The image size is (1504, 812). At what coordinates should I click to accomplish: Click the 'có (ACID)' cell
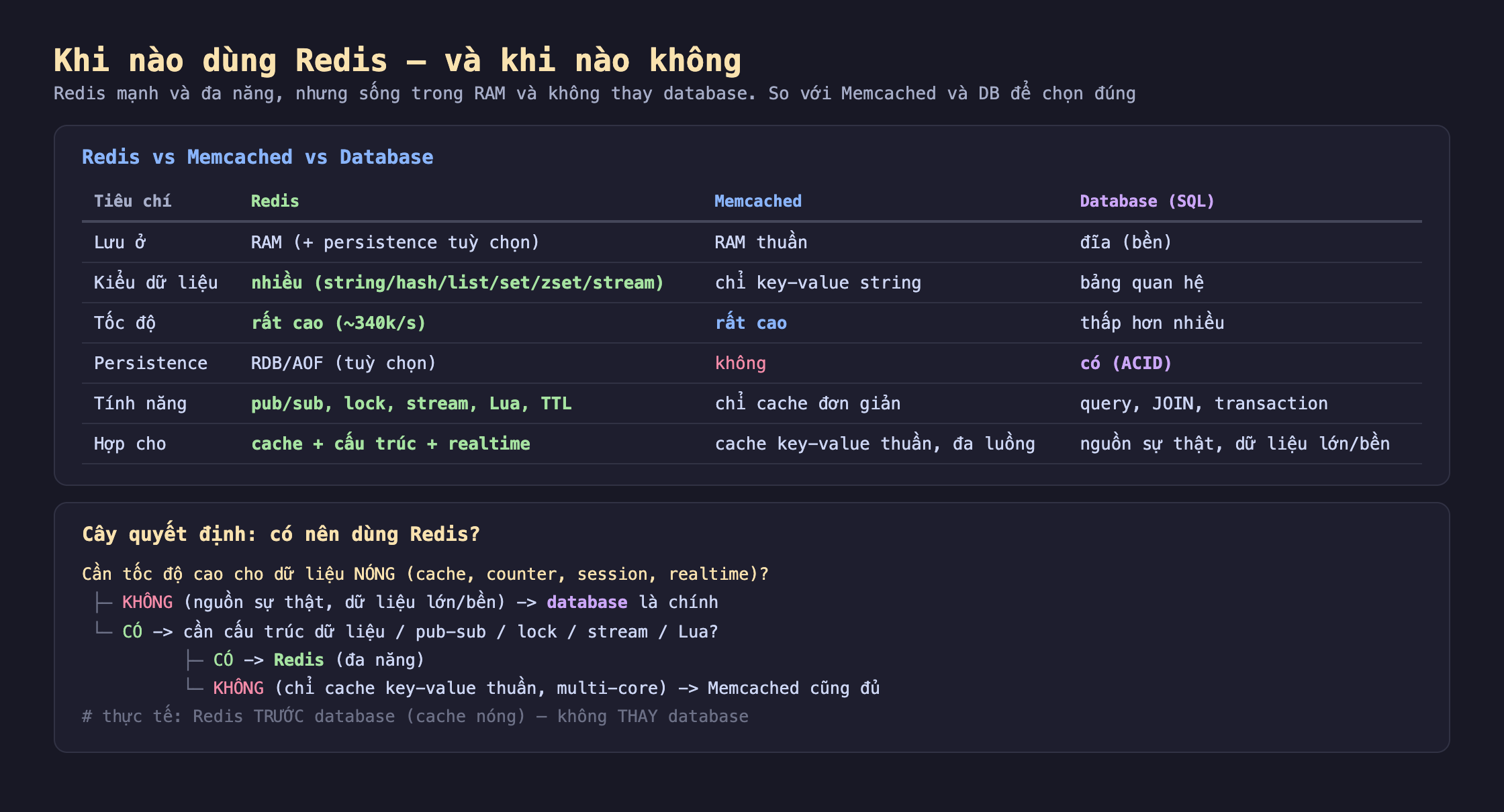[x=1126, y=363]
